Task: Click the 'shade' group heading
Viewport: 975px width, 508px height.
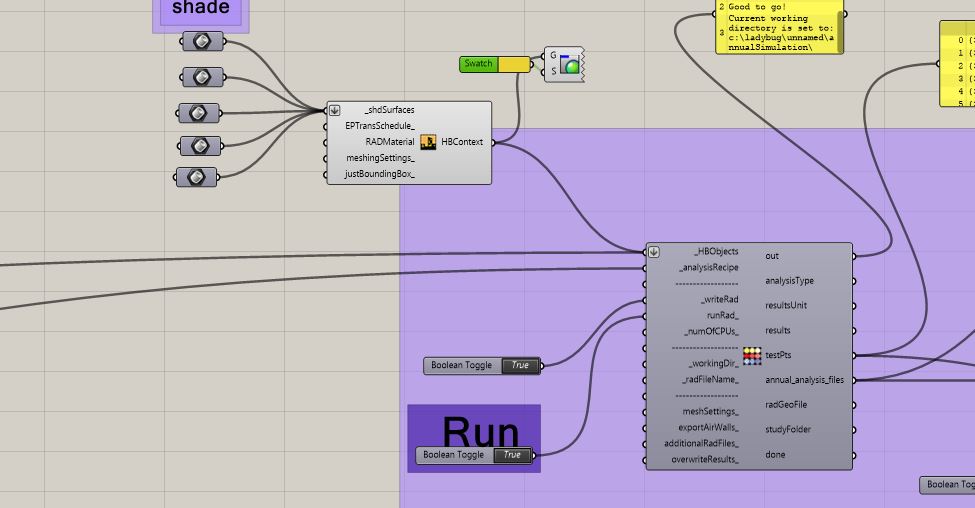Action: [201, 8]
